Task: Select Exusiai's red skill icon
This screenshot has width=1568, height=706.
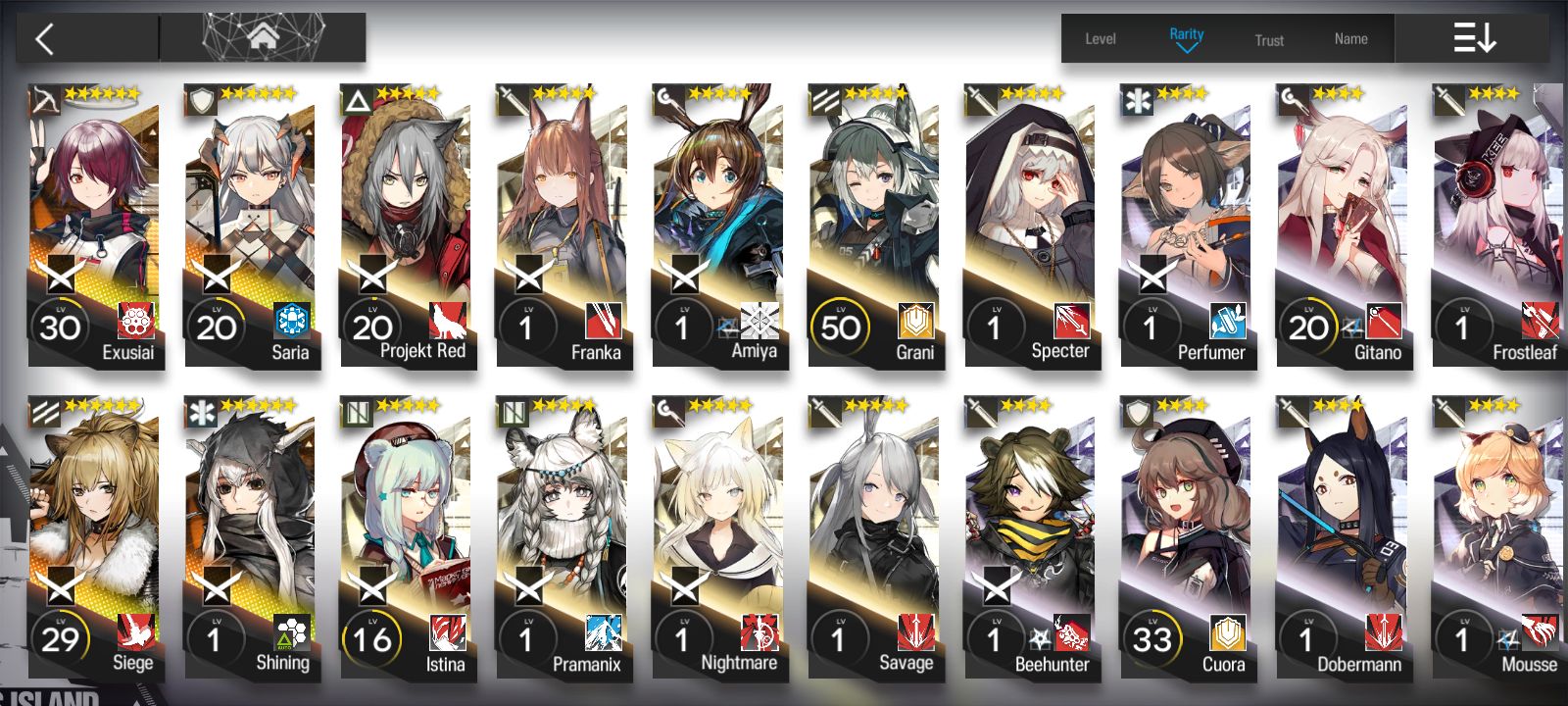Action: [136, 321]
